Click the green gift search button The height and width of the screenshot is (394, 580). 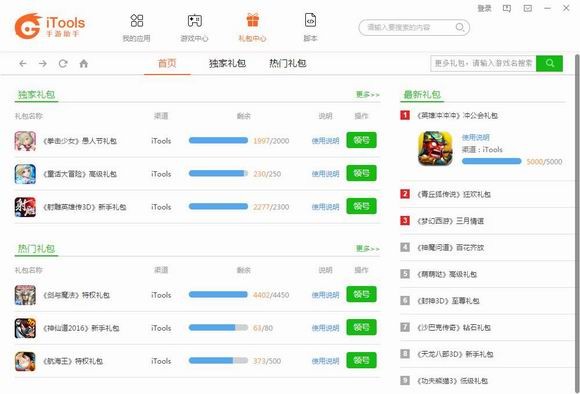pyautogui.click(x=549, y=64)
